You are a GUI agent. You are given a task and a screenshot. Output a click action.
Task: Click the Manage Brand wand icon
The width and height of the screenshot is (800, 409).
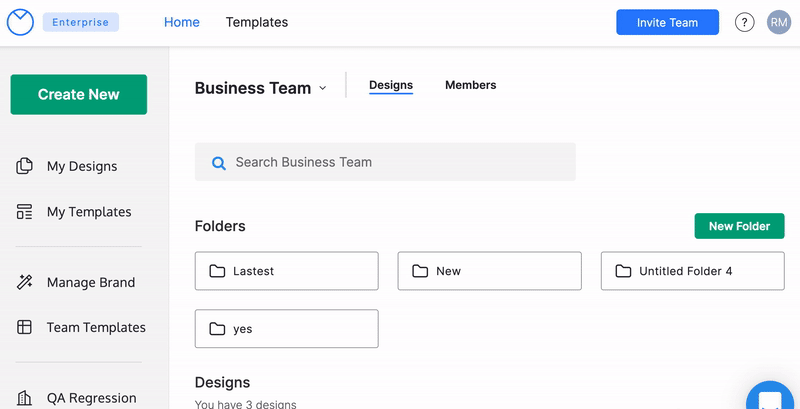25,282
